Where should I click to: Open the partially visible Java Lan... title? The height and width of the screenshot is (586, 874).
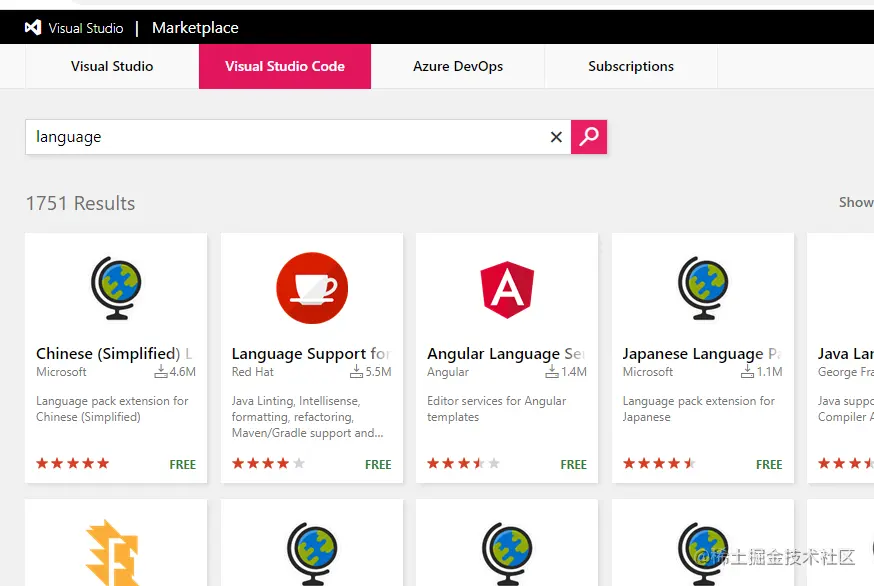pos(845,353)
